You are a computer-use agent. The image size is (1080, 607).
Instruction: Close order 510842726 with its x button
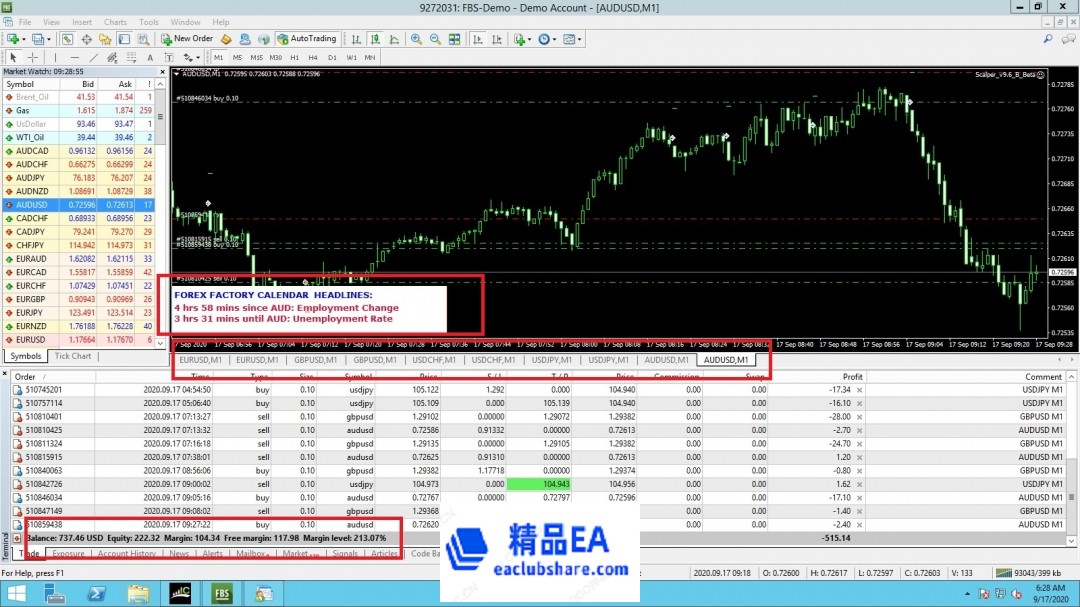(x=860, y=484)
